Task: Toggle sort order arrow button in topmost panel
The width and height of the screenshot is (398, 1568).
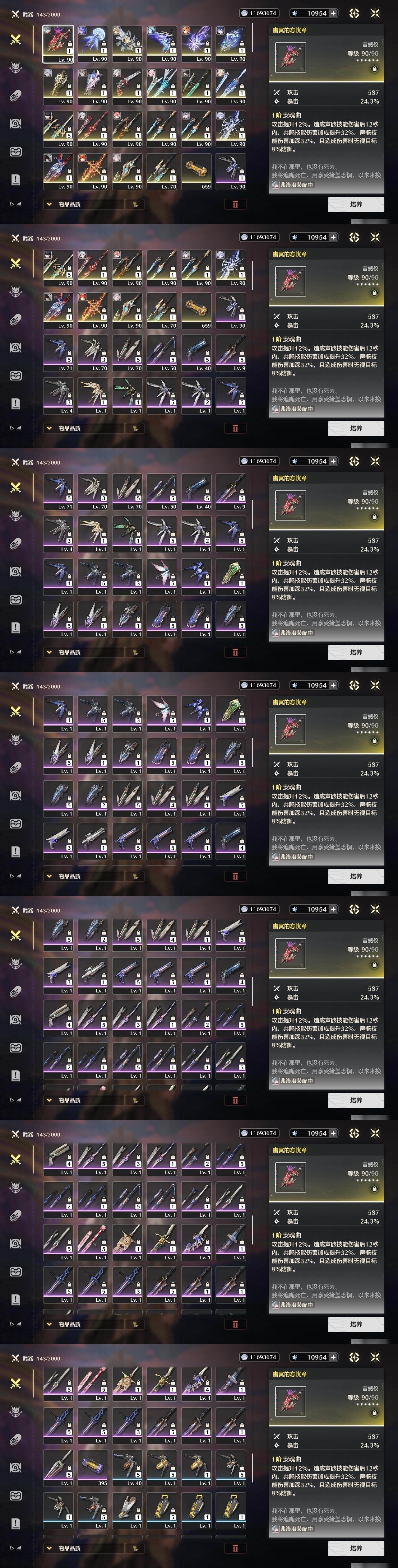Action: point(135,204)
